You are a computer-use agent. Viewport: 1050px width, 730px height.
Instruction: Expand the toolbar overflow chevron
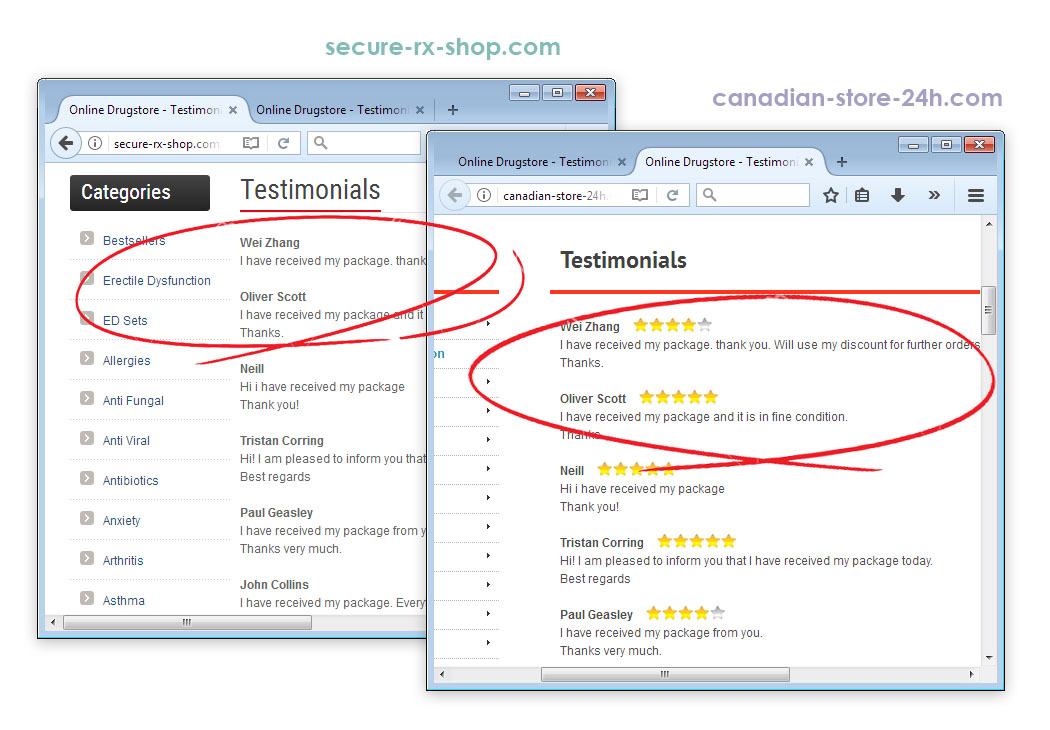[934, 195]
